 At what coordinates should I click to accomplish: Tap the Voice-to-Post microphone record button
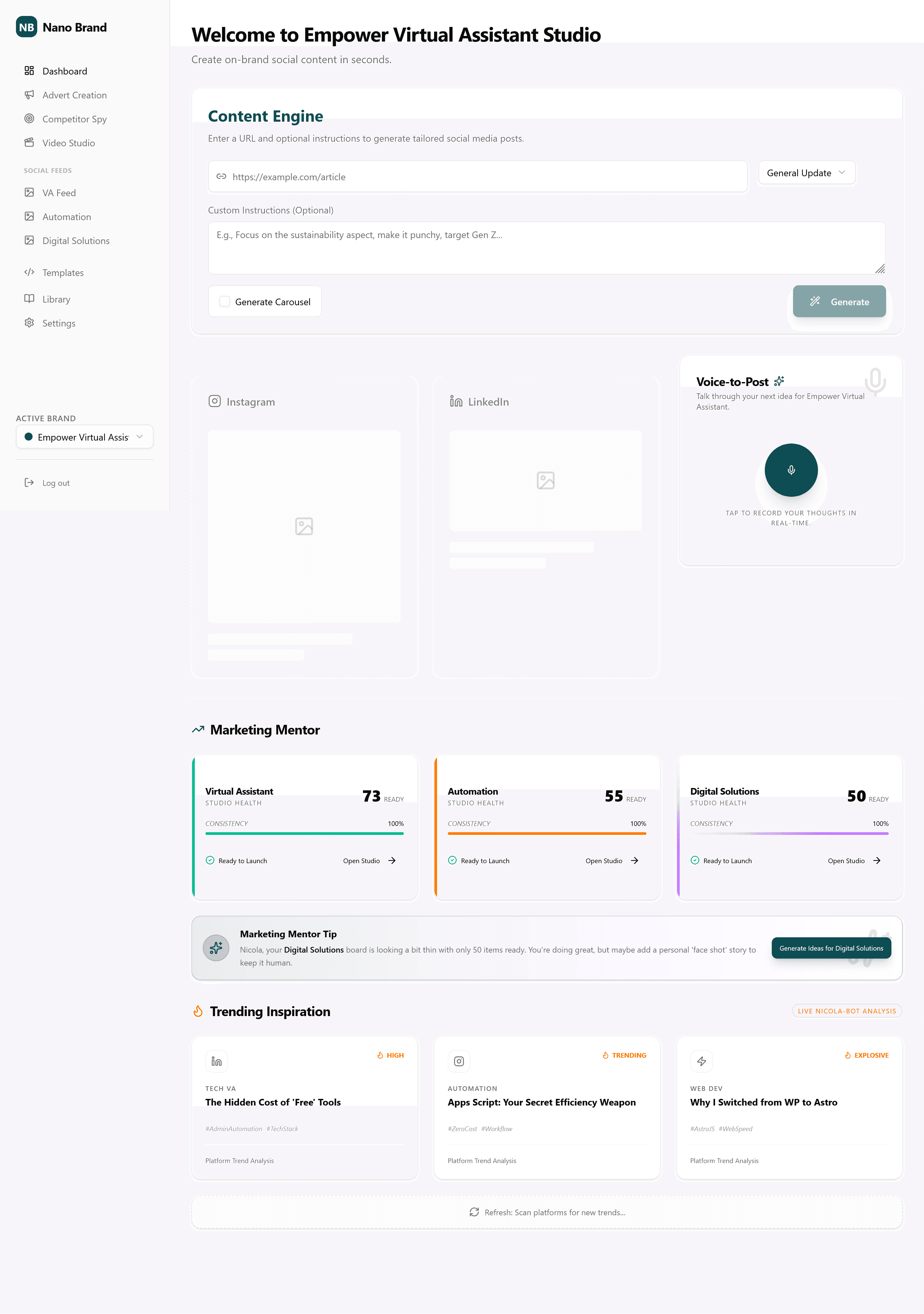coord(791,470)
